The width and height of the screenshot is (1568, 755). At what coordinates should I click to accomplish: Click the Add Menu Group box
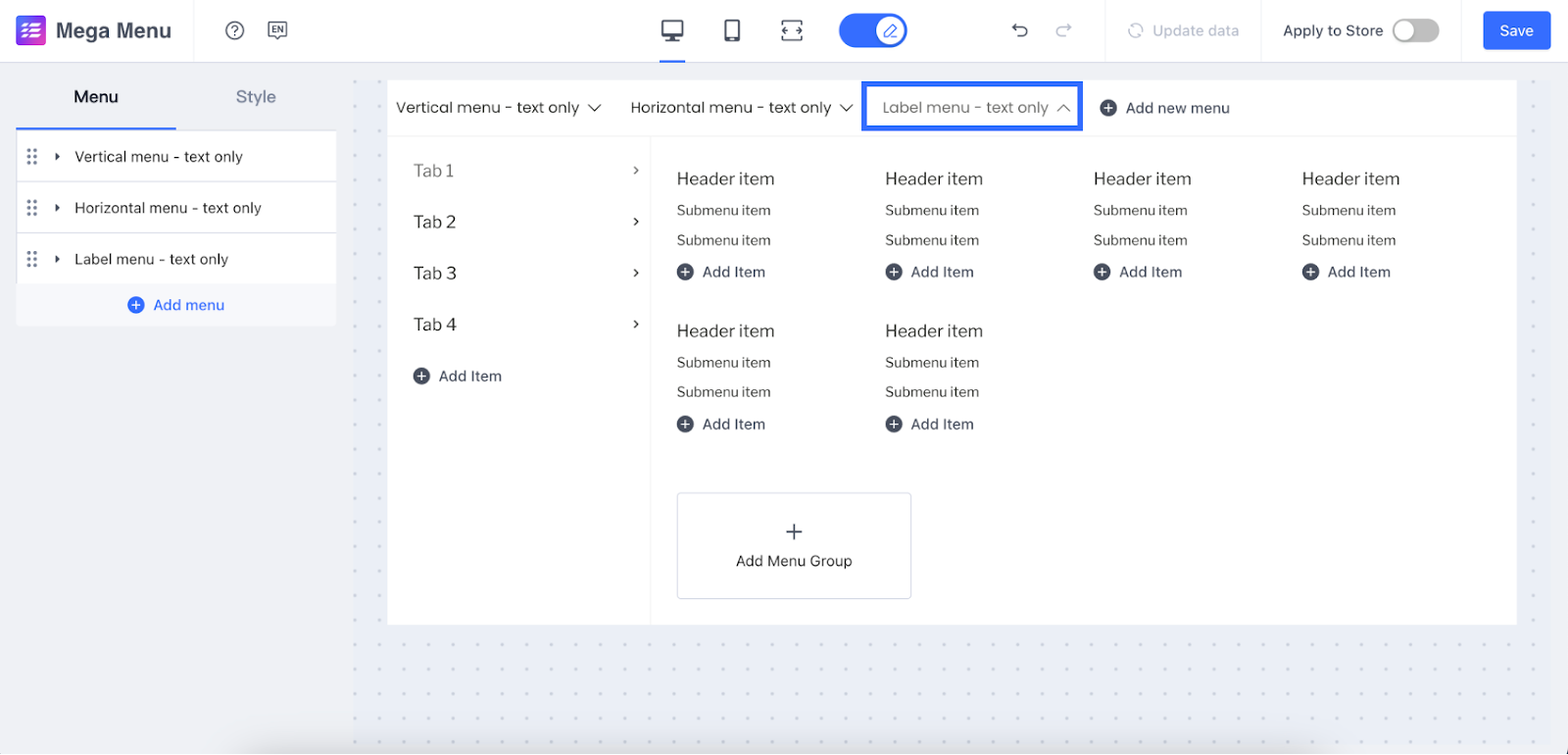794,546
